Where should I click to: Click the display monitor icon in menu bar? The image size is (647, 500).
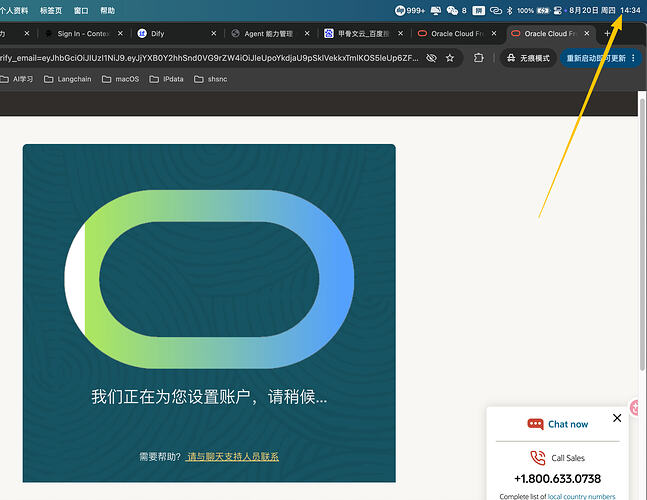coord(435,10)
